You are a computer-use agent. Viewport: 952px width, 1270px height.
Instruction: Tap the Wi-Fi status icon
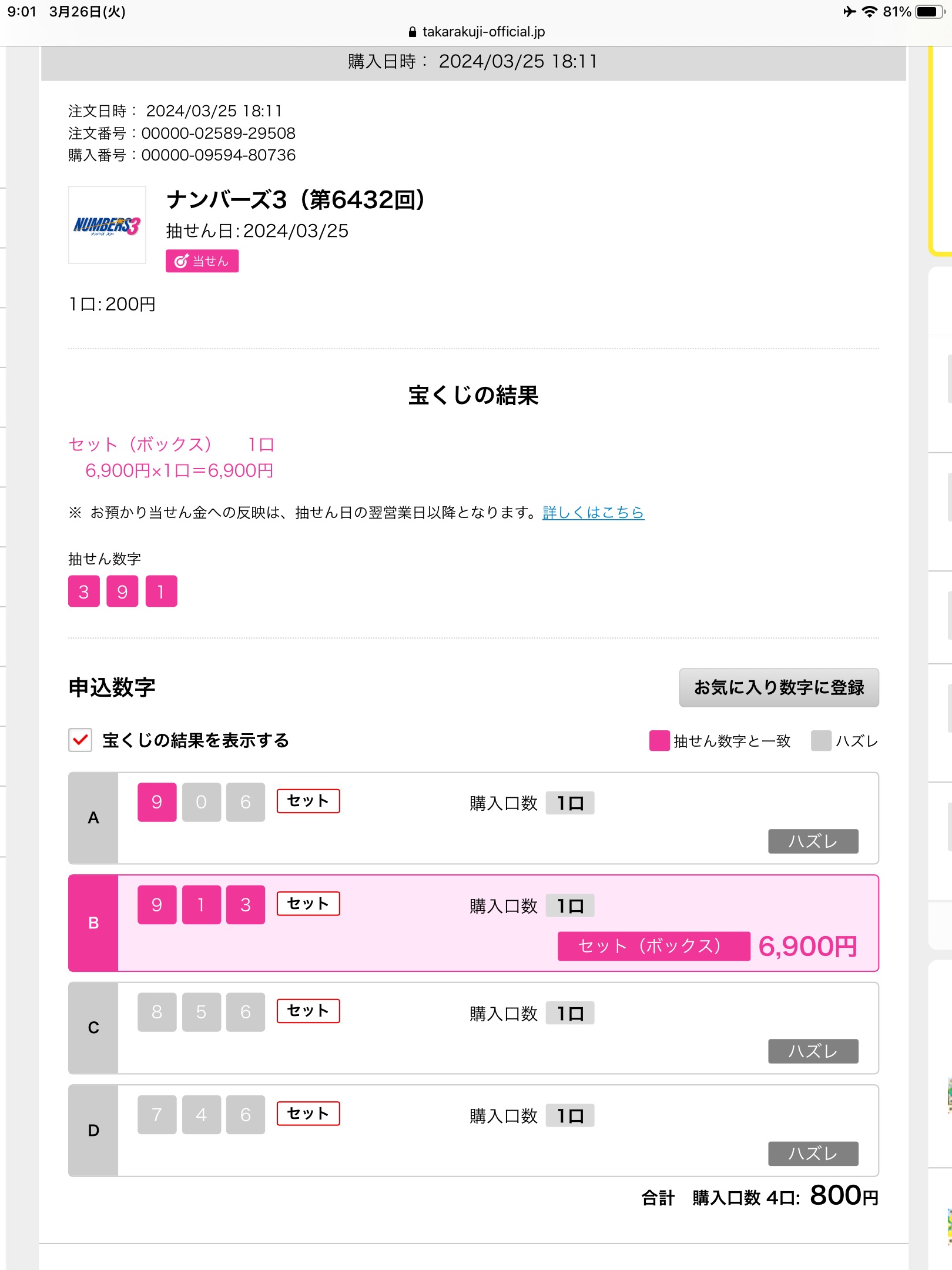(869, 12)
